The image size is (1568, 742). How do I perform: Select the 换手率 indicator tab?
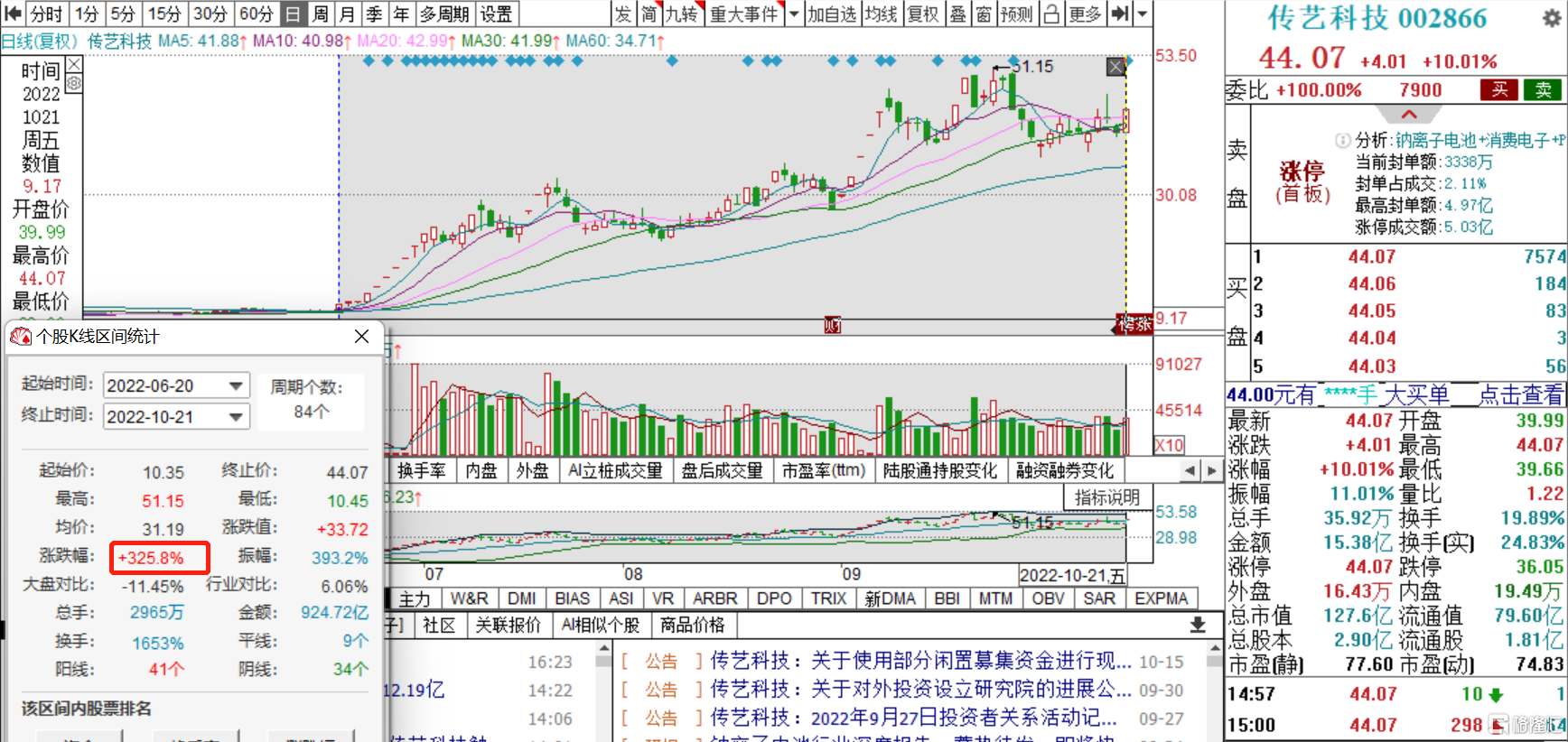point(421,470)
